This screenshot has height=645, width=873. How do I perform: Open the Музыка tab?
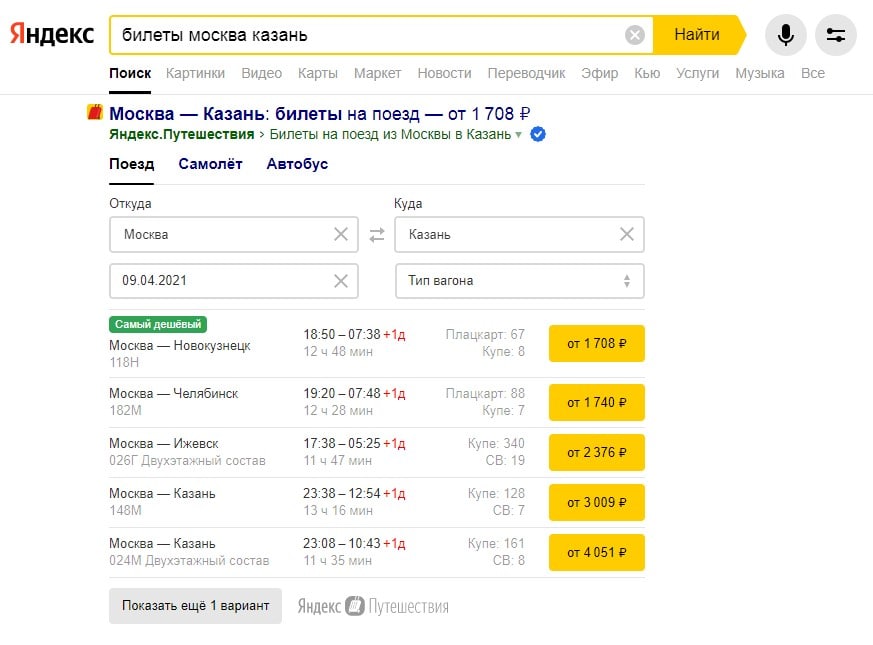760,73
